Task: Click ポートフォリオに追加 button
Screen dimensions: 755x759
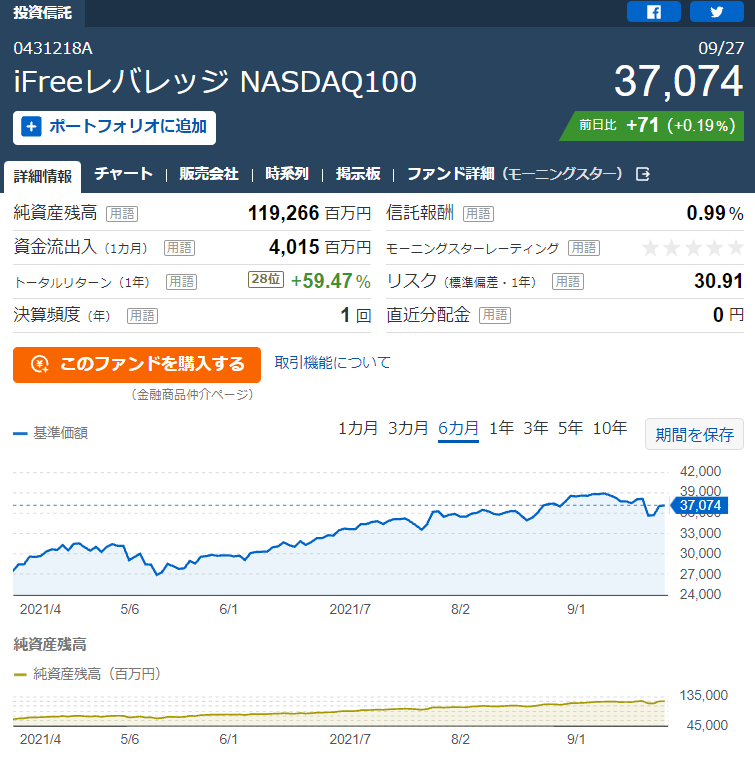Action: pos(114,128)
